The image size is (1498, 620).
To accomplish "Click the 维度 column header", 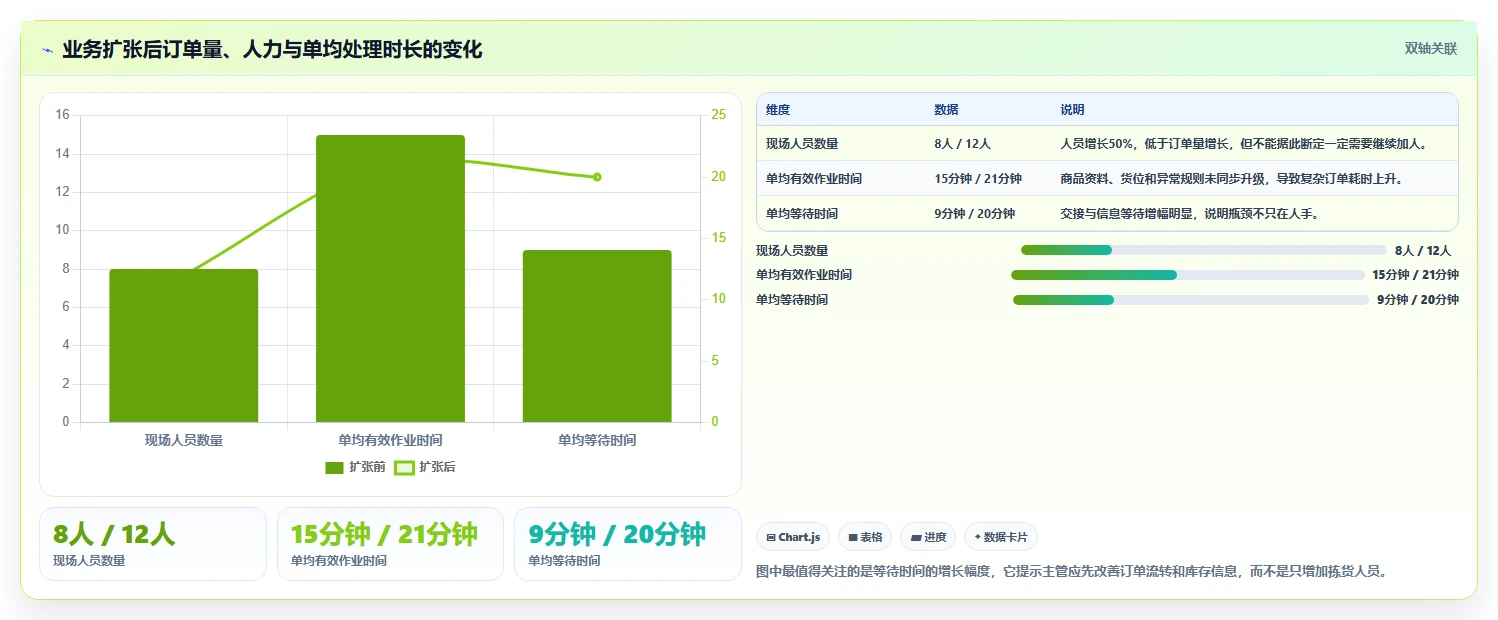I will (778, 110).
